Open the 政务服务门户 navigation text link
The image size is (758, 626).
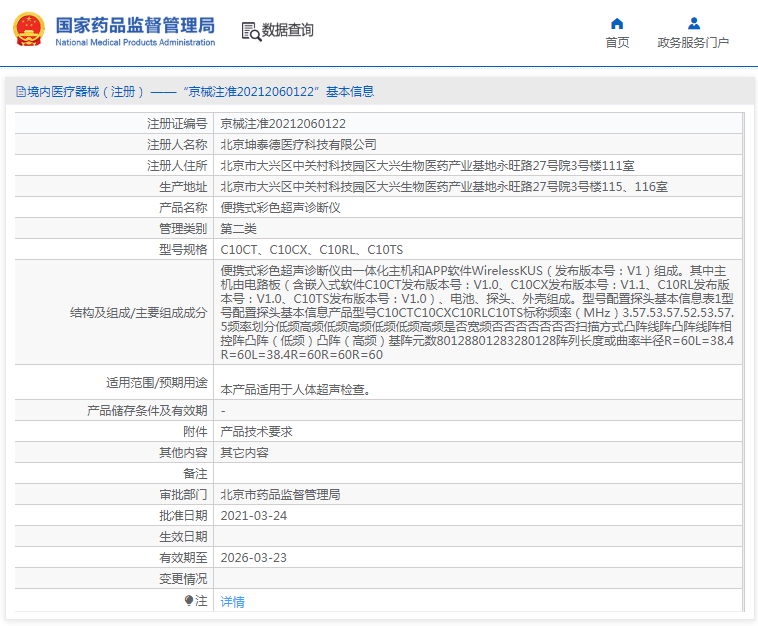click(693, 43)
